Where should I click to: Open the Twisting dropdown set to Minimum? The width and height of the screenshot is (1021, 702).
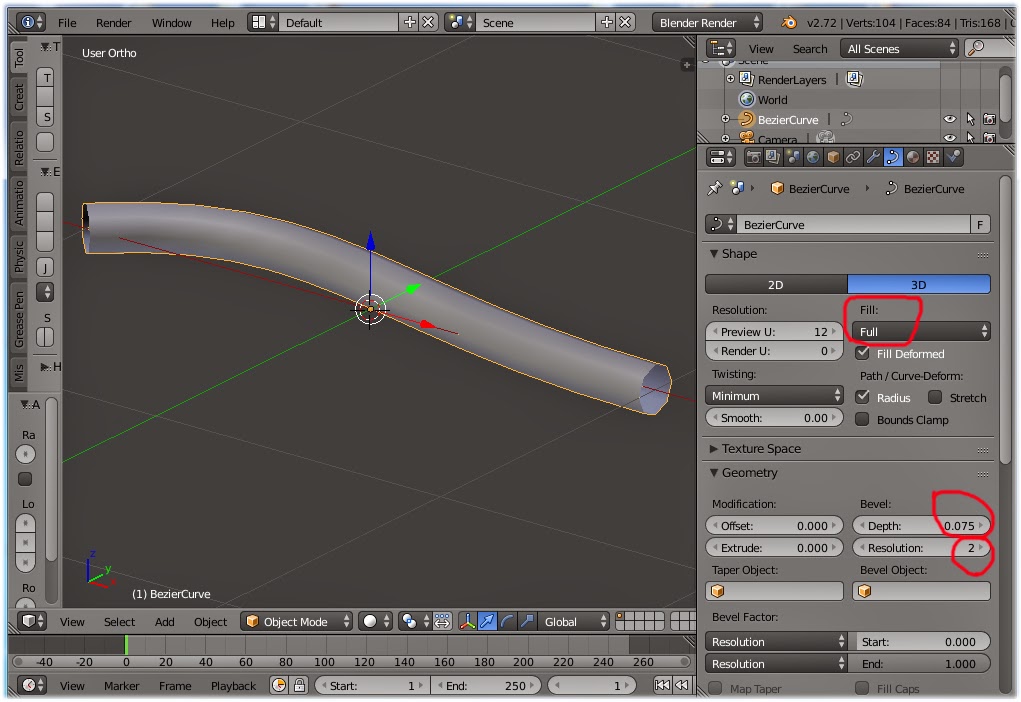pyautogui.click(x=773, y=395)
